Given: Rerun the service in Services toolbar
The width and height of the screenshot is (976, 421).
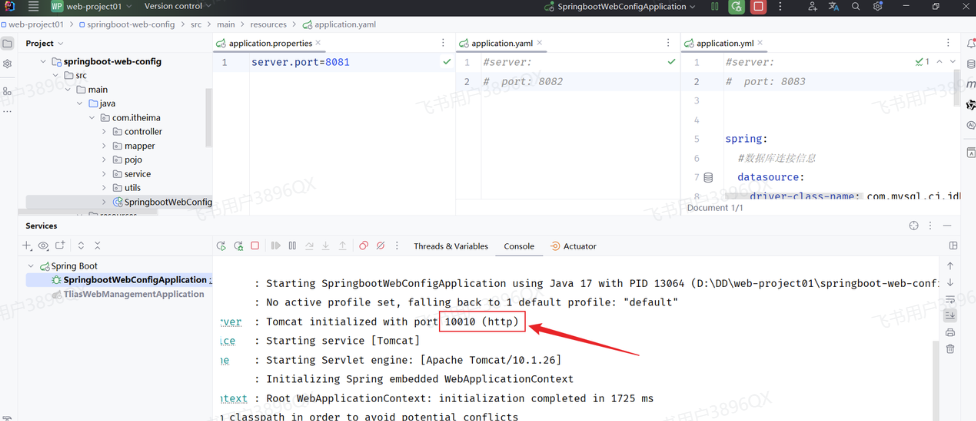Looking at the screenshot, I should 220,246.
